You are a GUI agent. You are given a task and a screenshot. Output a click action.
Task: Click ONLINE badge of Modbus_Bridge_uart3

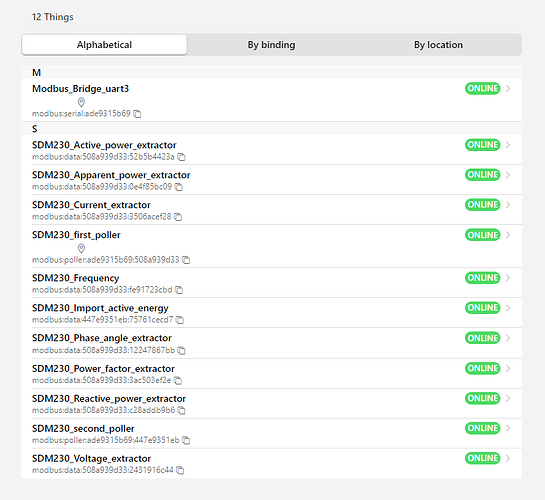(x=482, y=89)
